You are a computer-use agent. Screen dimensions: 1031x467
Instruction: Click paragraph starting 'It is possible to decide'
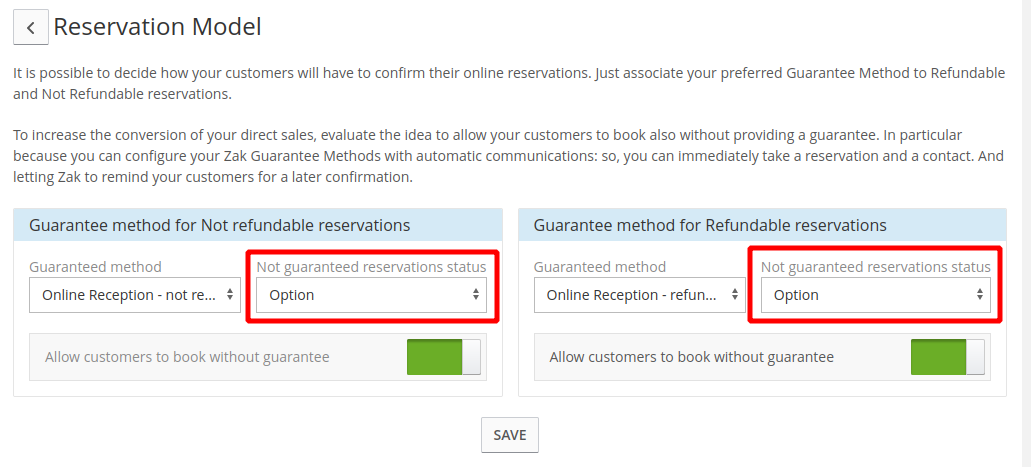(x=509, y=84)
